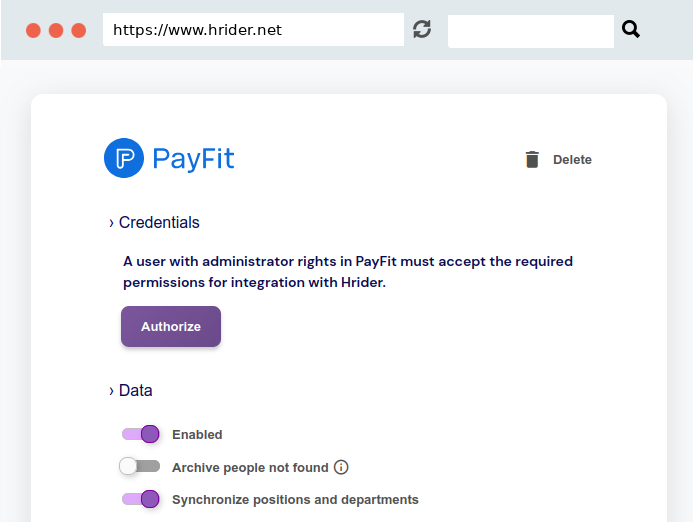Collapse the Data section chevron
This screenshot has width=693, height=523.
pyautogui.click(x=111, y=391)
